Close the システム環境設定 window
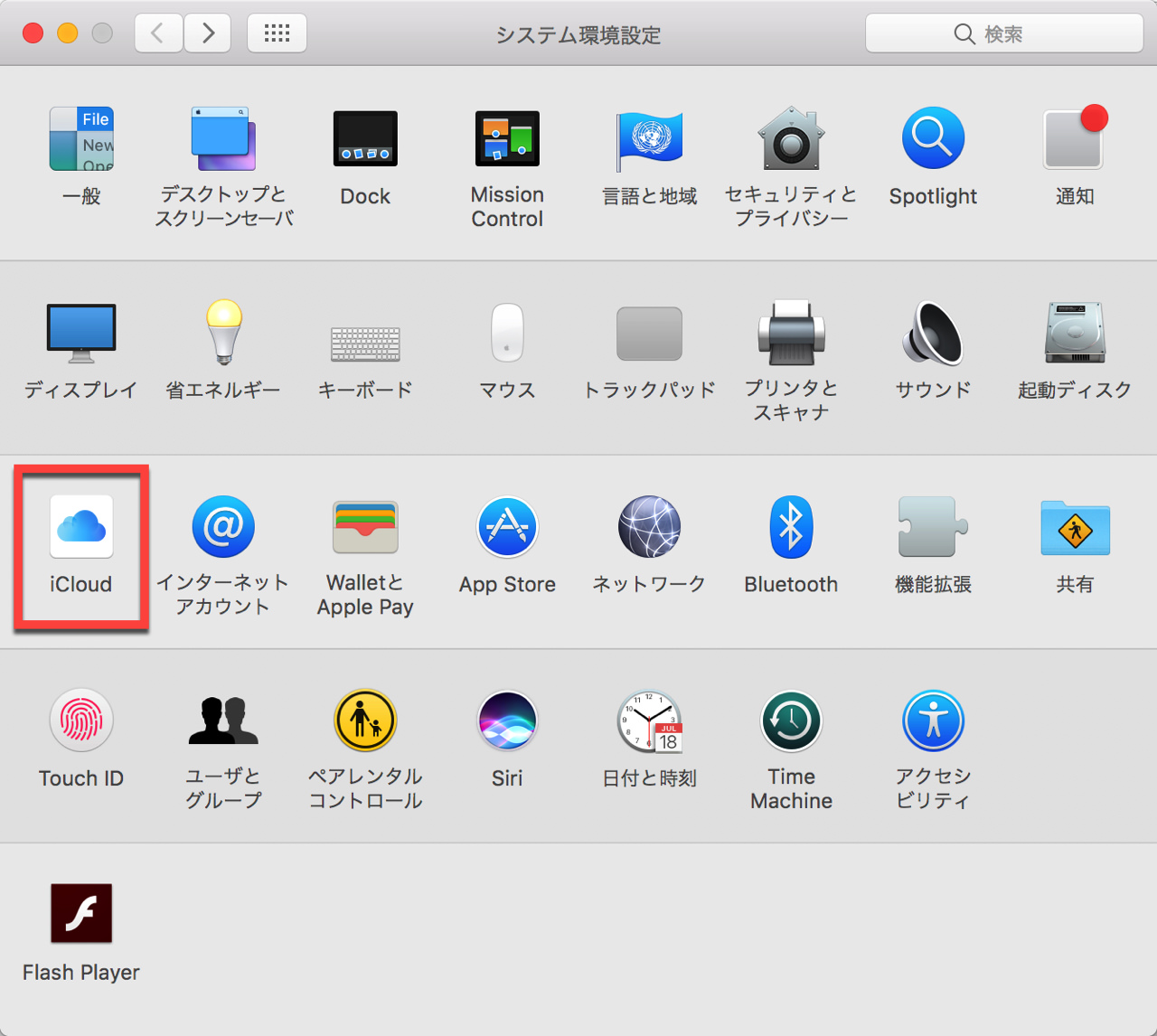This screenshot has width=1157, height=1036. point(33,33)
